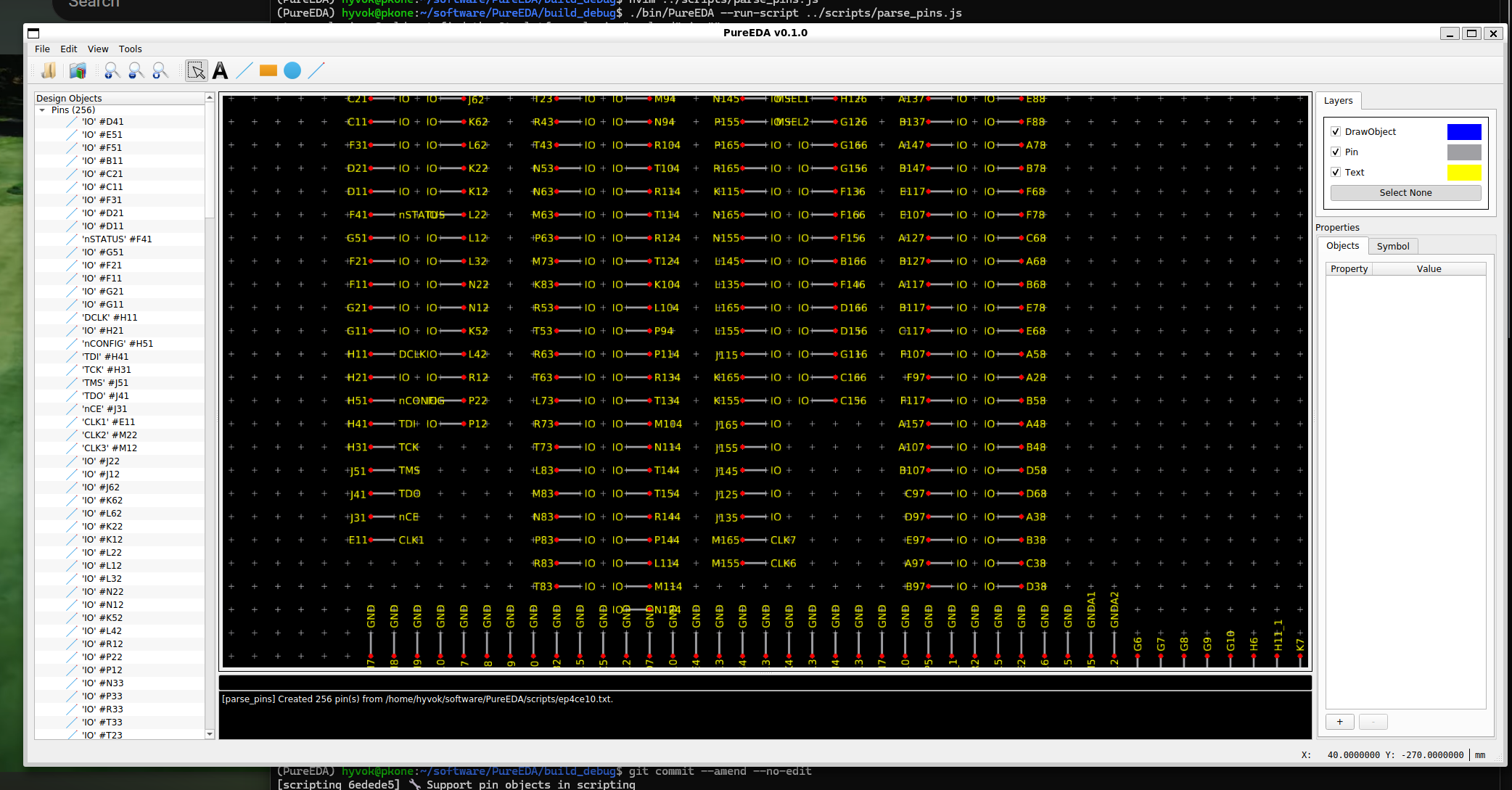Switch to the Symbol tab

pos(1392,247)
